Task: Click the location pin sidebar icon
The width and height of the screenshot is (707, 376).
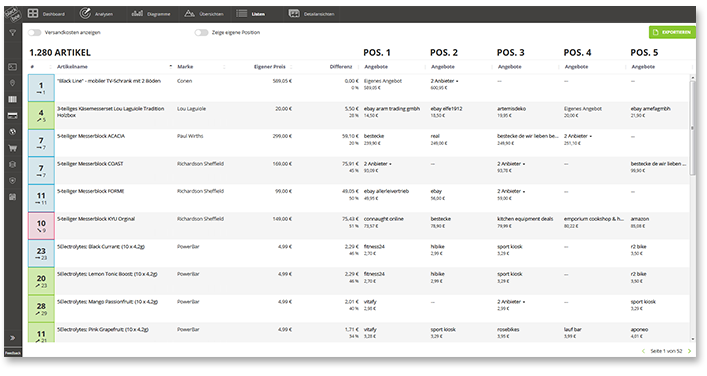Action: click(13, 83)
